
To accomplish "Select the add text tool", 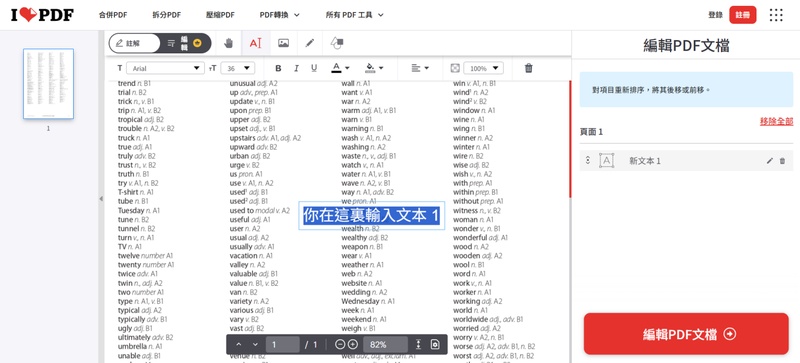I will point(256,43).
